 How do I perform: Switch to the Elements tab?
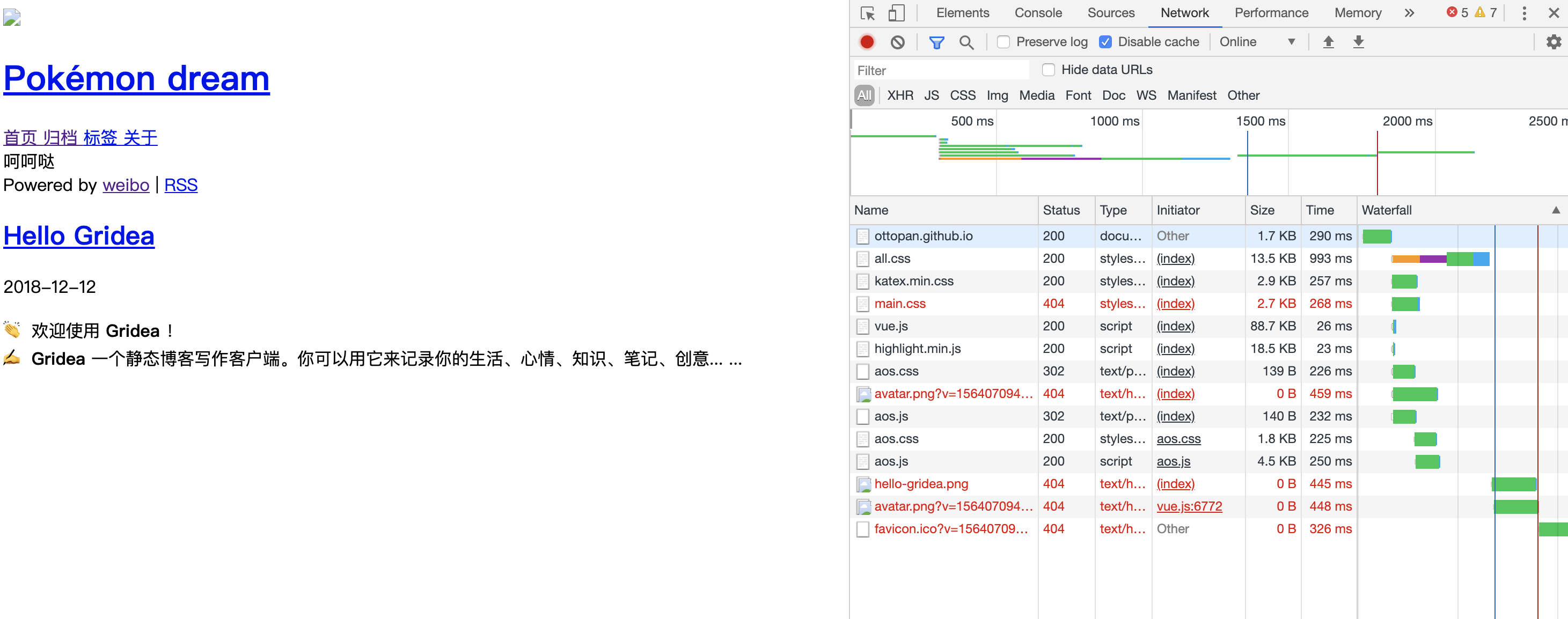(962, 13)
